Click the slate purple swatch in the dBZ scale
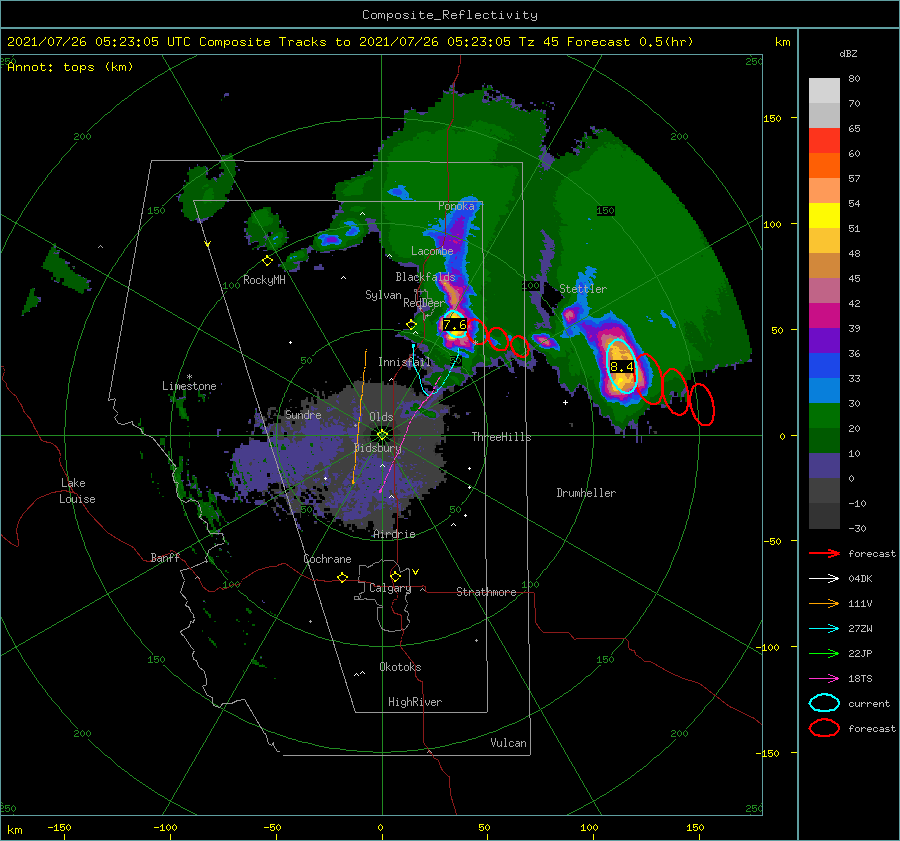Image resolution: width=900 pixels, height=841 pixels. click(824, 466)
